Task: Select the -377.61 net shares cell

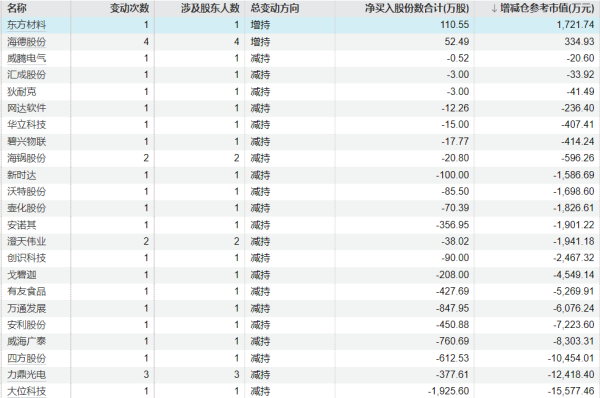Action: [x=452, y=375]
